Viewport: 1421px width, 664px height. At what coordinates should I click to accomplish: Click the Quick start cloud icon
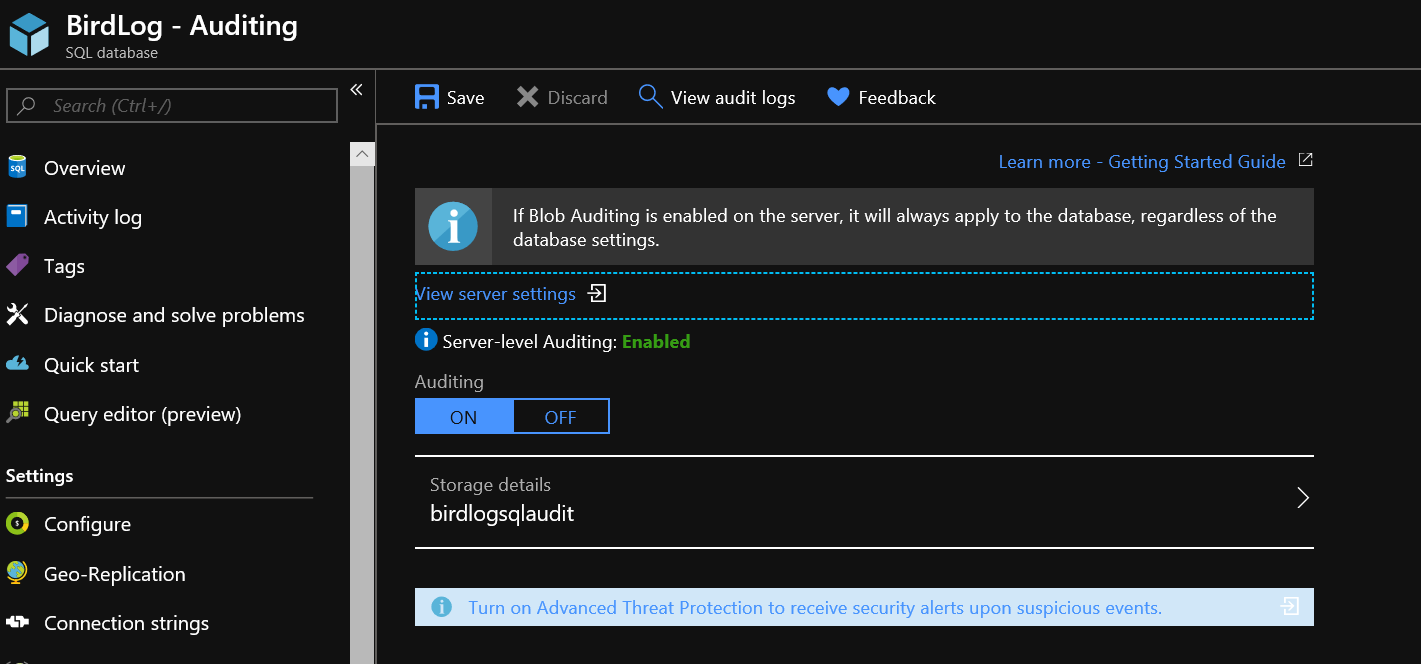click(17, 365)
